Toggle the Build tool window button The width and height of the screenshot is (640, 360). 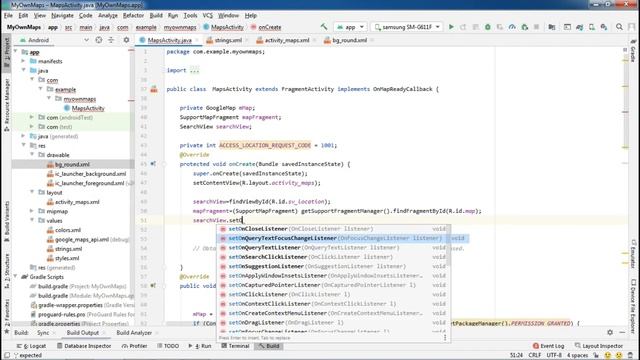269,346
